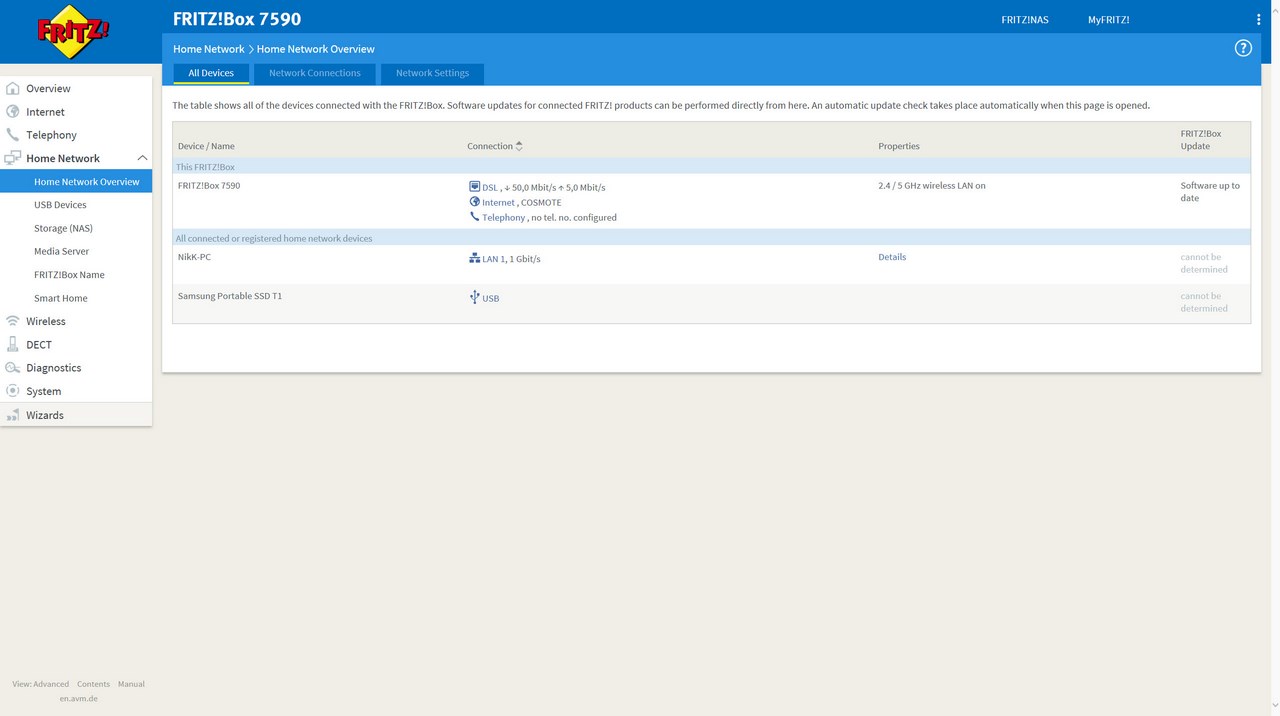Open Contents link in footer
Screen dimensions: 1280x716
tap(93, 684)
